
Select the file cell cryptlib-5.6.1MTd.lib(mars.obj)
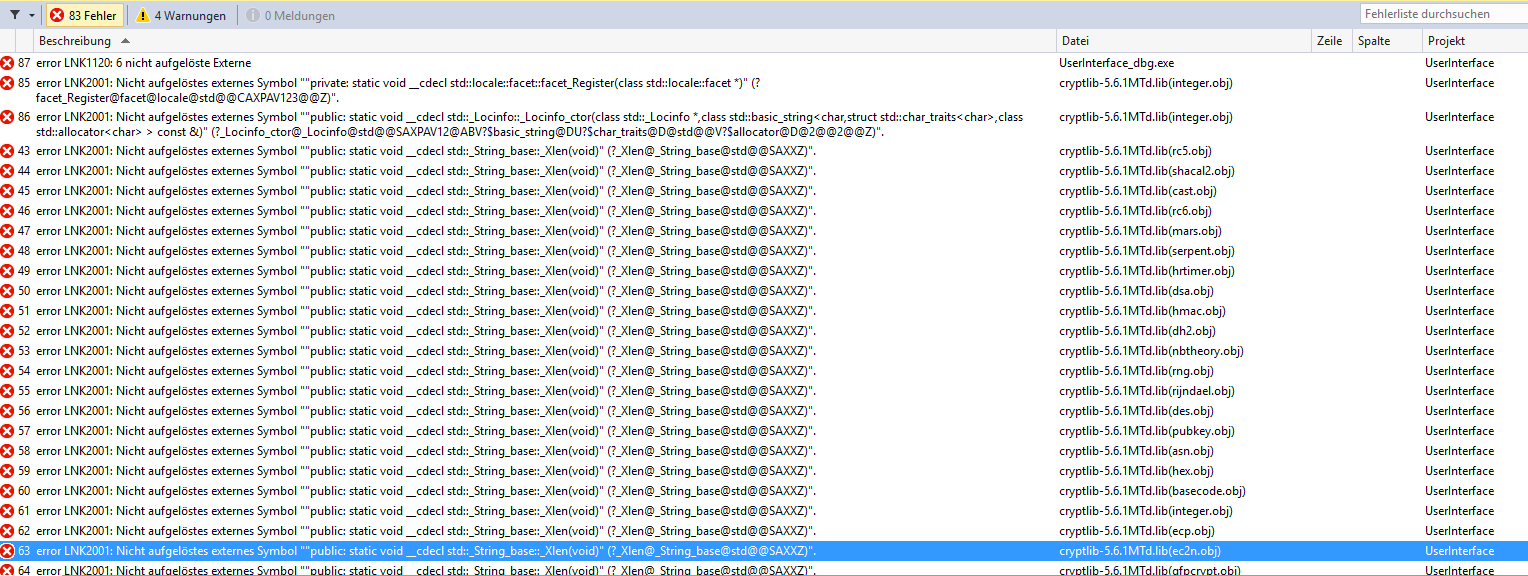click(1140, 231)
